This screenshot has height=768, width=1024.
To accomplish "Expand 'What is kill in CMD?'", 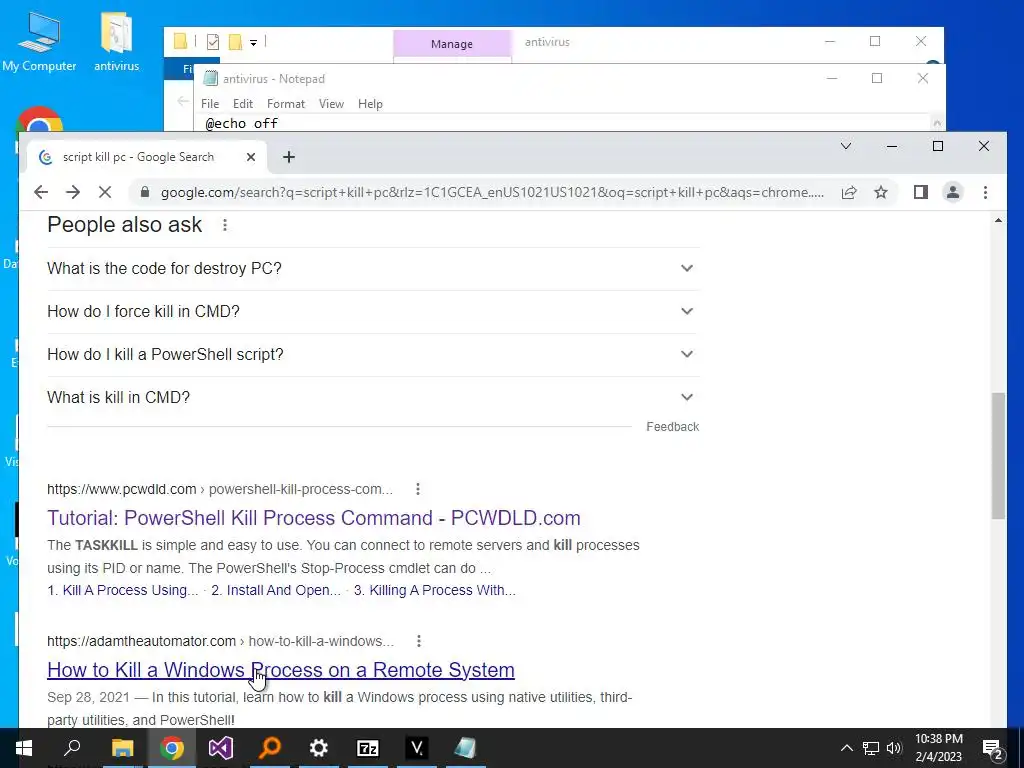I will (x=373, y=397).
